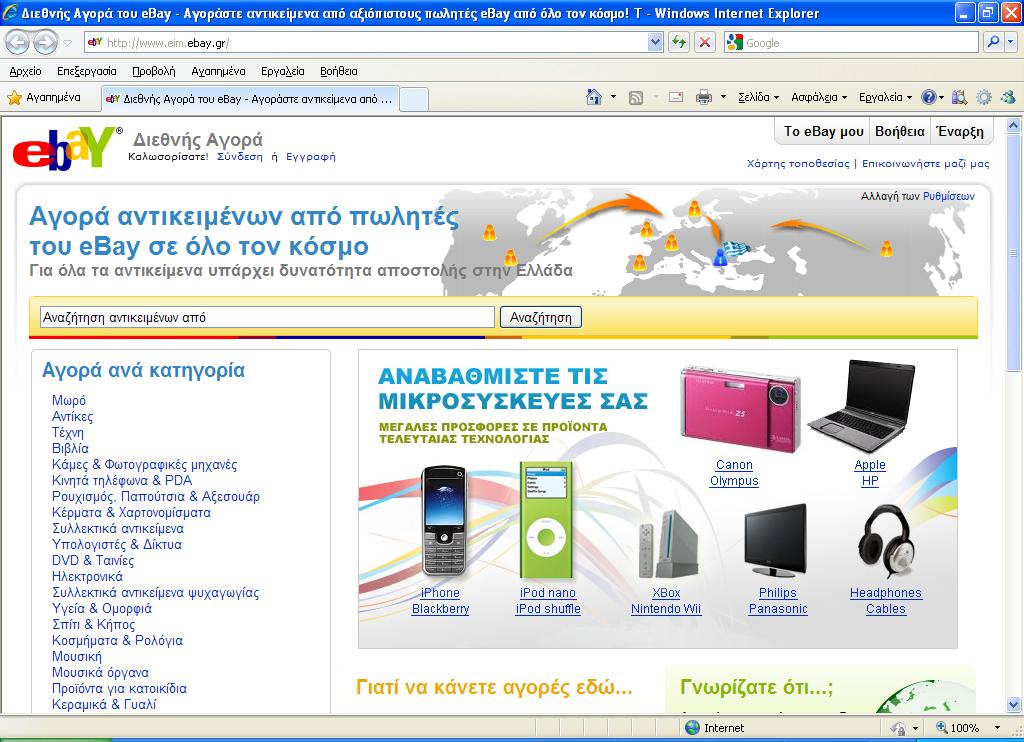Click the browser Forward arrow button
This screenshot has height=742, width=1024.
click(45, 43)
